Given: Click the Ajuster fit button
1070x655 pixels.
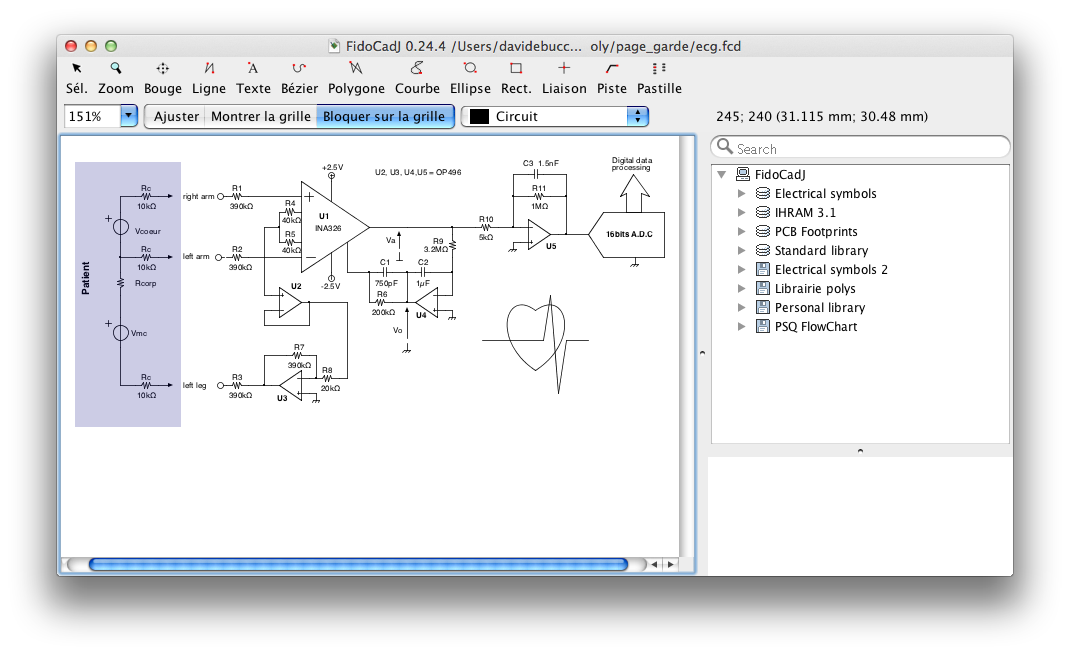Looking at the screenshot, I should [x=176, y=116].
